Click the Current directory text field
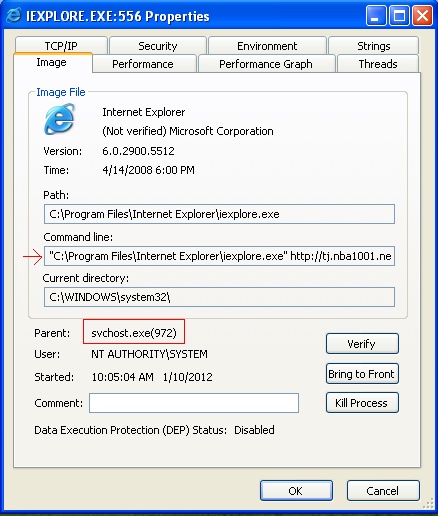This screenshot has height=516, width=438. click(x=219, y=297)
